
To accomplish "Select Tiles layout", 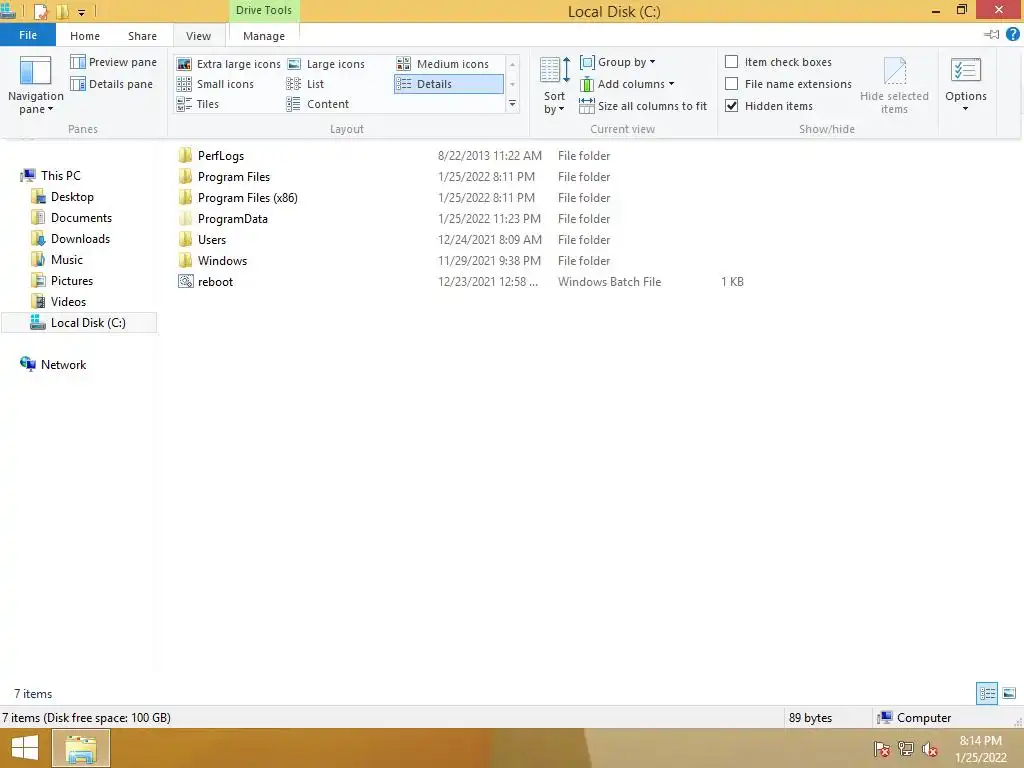I will (x=198, y=104).
